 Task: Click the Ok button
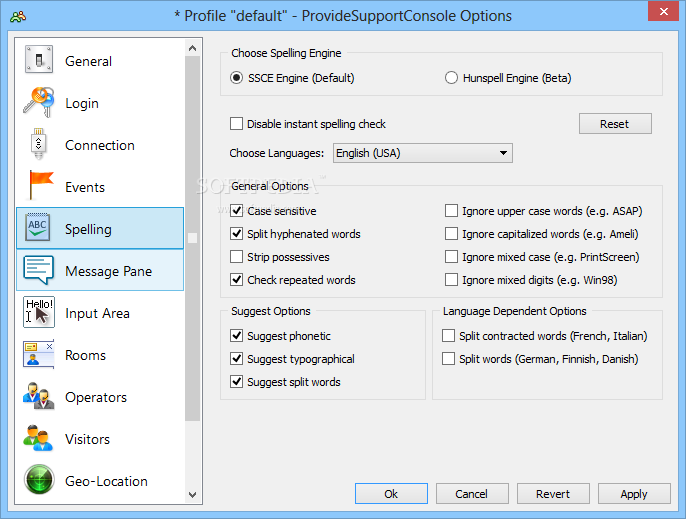pyautogui.click(x=391, y=494)
